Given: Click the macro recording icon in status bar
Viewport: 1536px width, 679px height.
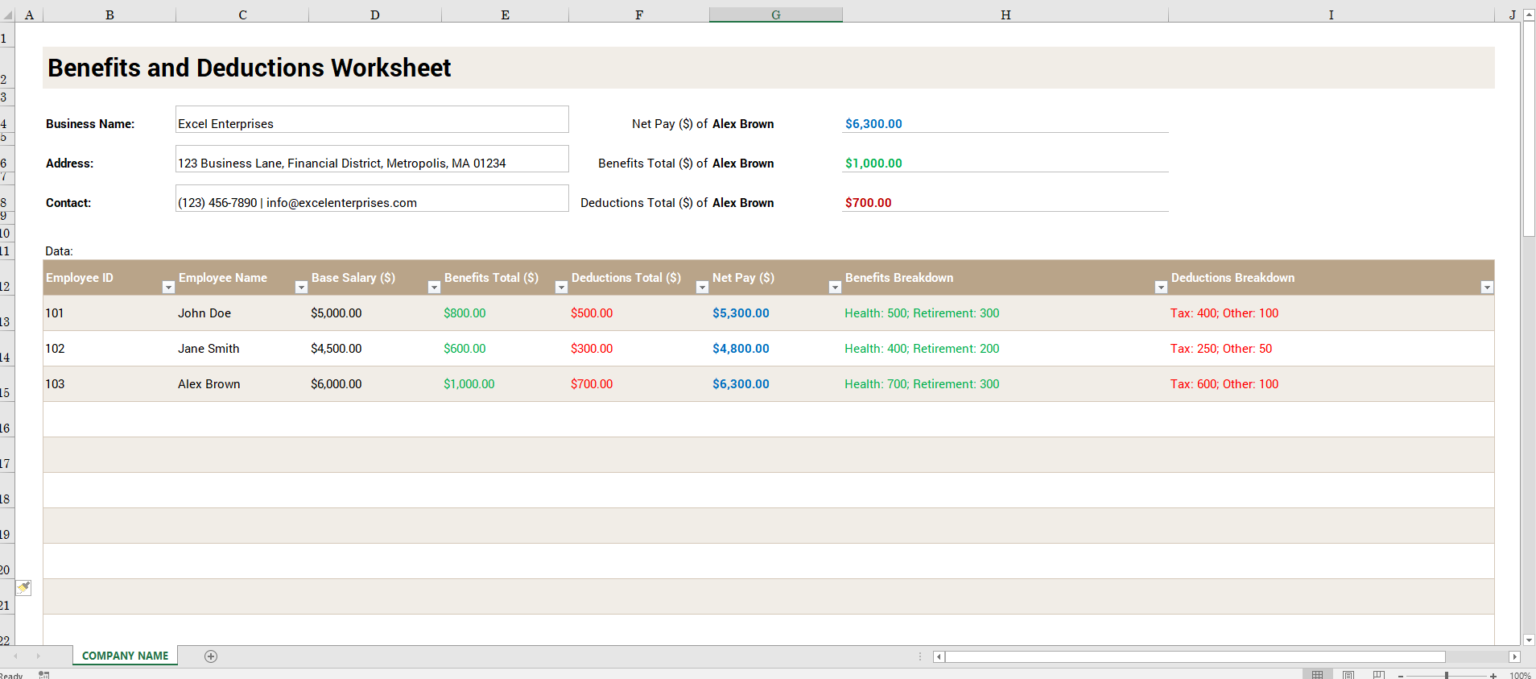Looking at the screenshot, I should point(44,675).
